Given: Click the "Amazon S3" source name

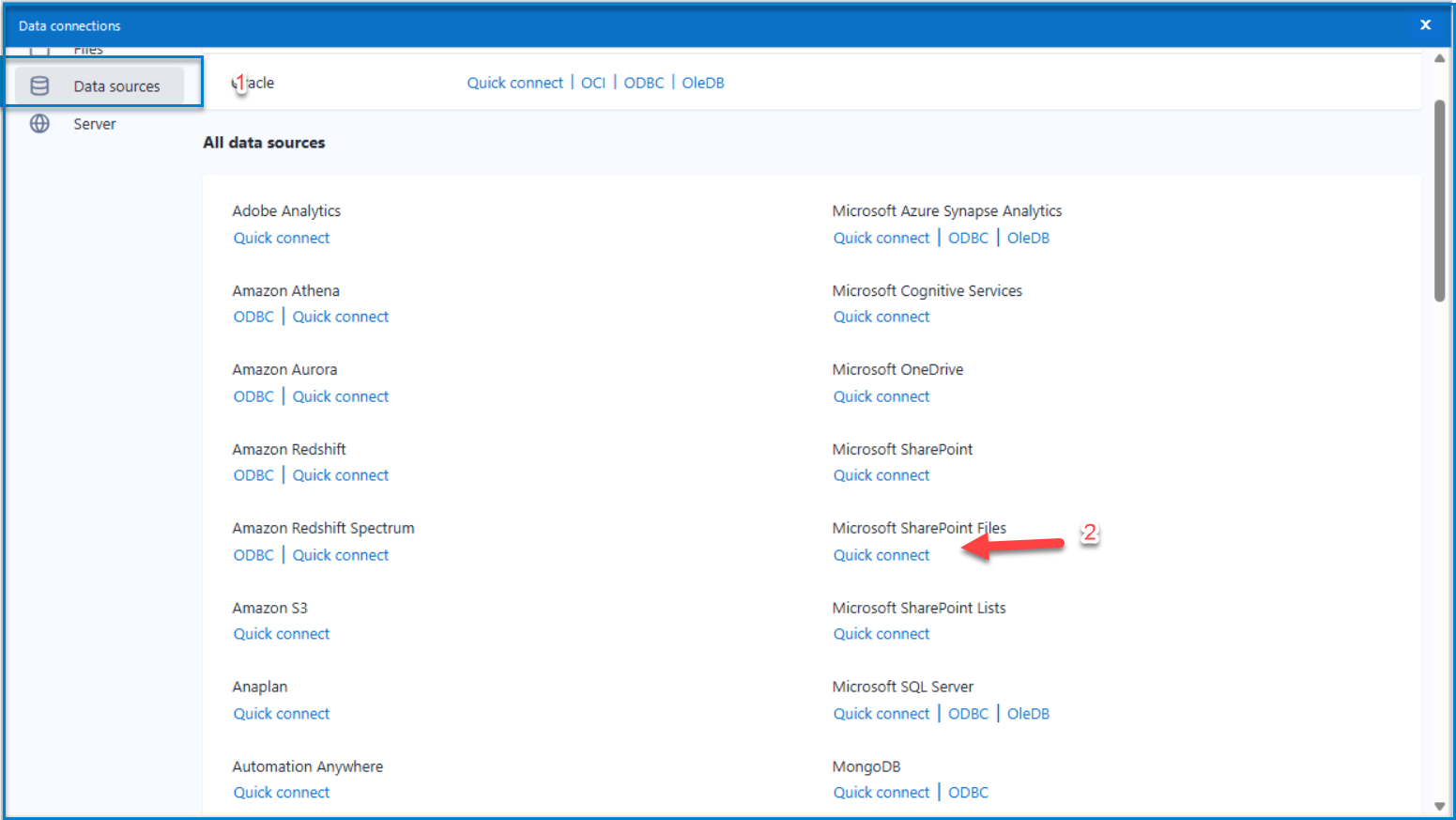Looking at the screenshot, I should coord(269,609).
